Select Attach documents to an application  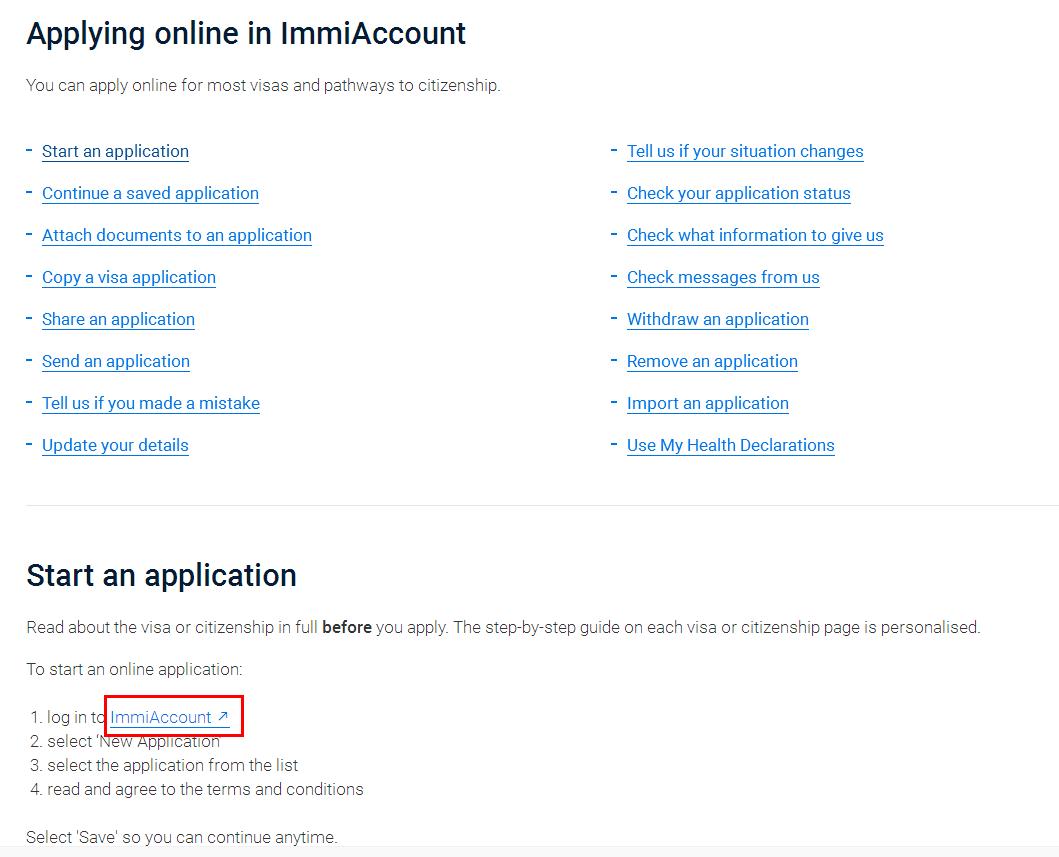tap(177, 235)
